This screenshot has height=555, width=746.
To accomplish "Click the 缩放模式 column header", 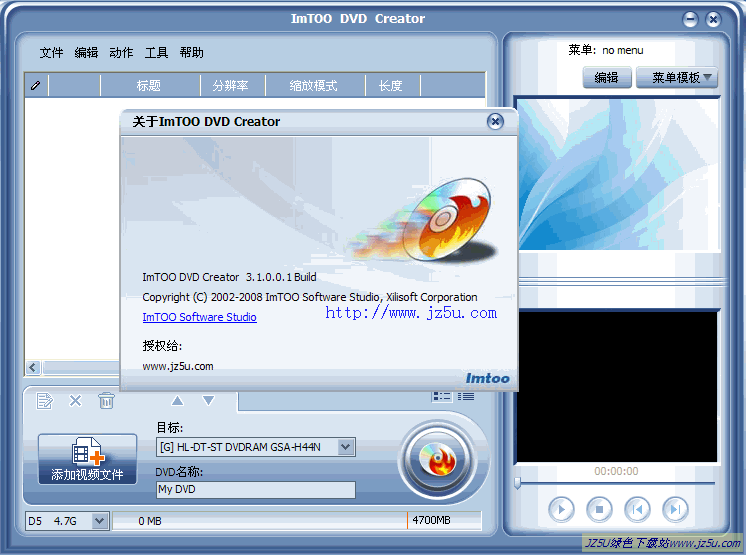I will tap(314, 86).
